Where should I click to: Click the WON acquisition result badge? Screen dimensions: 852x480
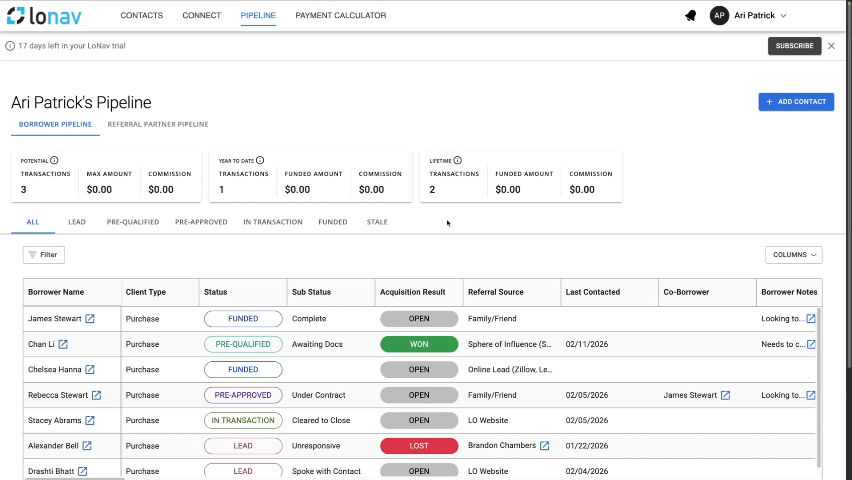419,344
